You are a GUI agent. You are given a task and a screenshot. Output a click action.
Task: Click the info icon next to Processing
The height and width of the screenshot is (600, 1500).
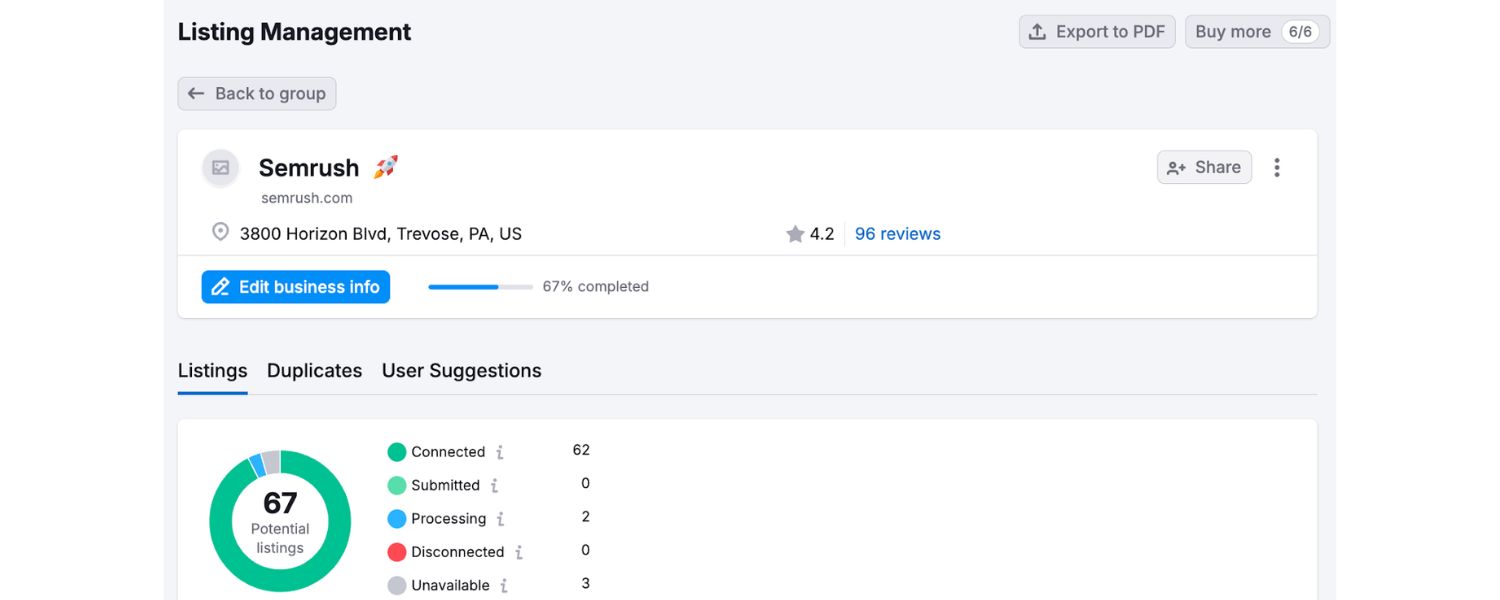pos(502,518)
